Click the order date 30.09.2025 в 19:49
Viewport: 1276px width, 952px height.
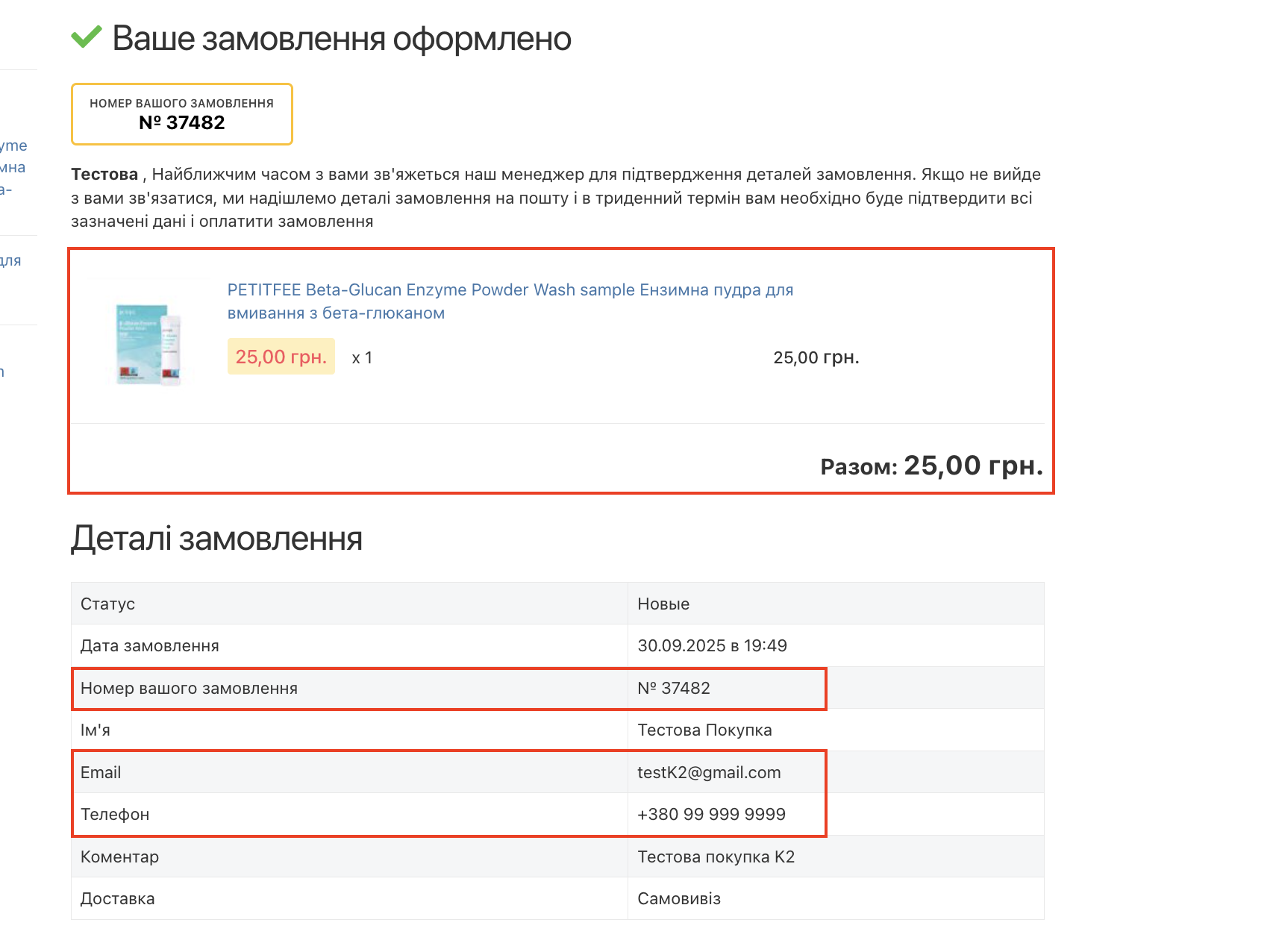pos(712,645)
